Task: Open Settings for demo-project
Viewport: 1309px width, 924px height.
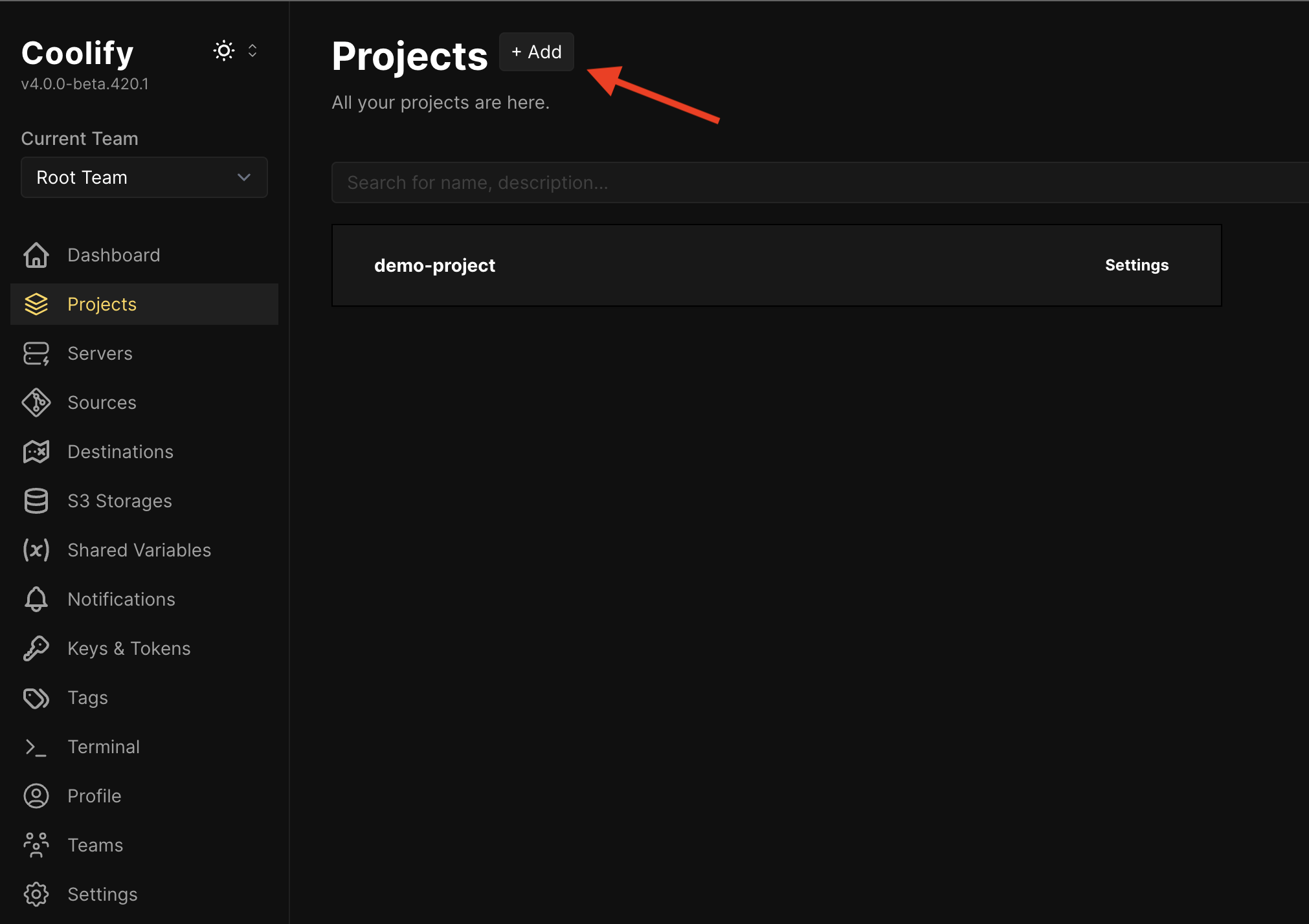Action: point(1137,265)
